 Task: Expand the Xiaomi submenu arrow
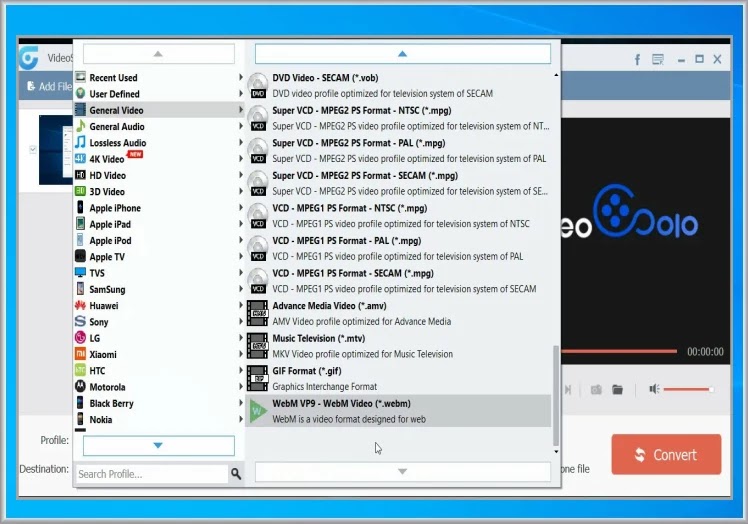240,354
